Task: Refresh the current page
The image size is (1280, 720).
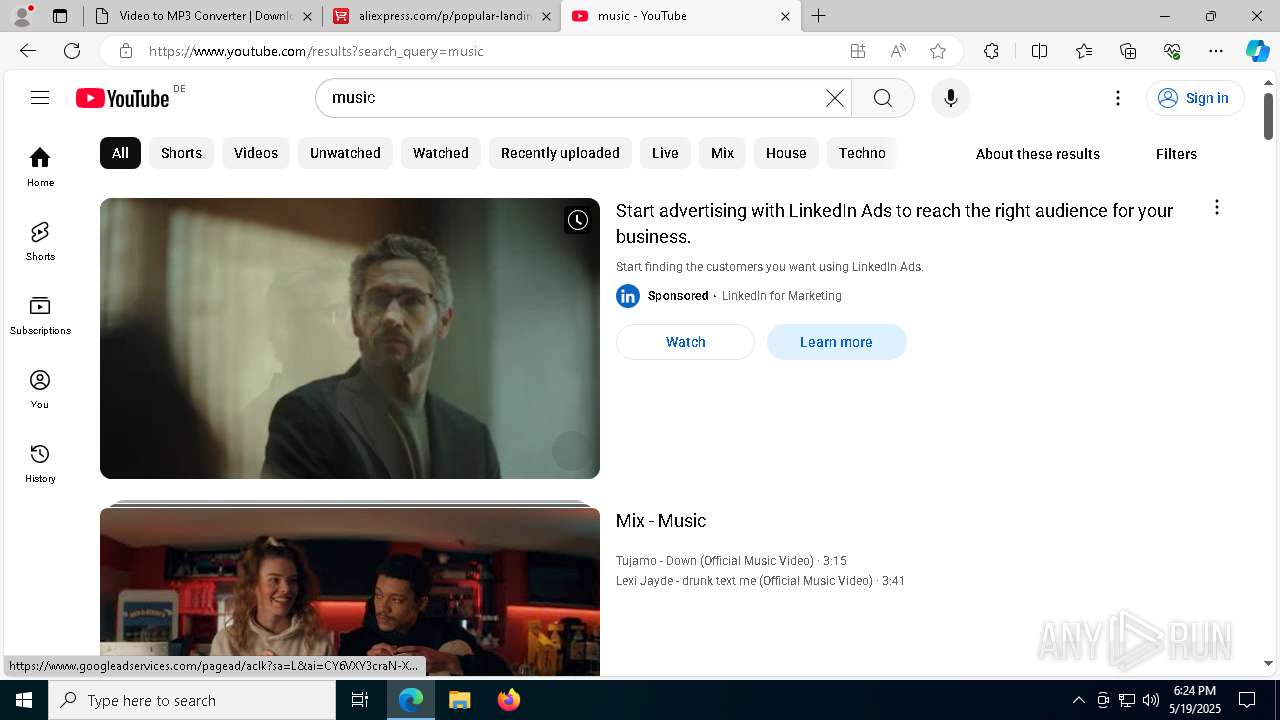Action: 72,51
